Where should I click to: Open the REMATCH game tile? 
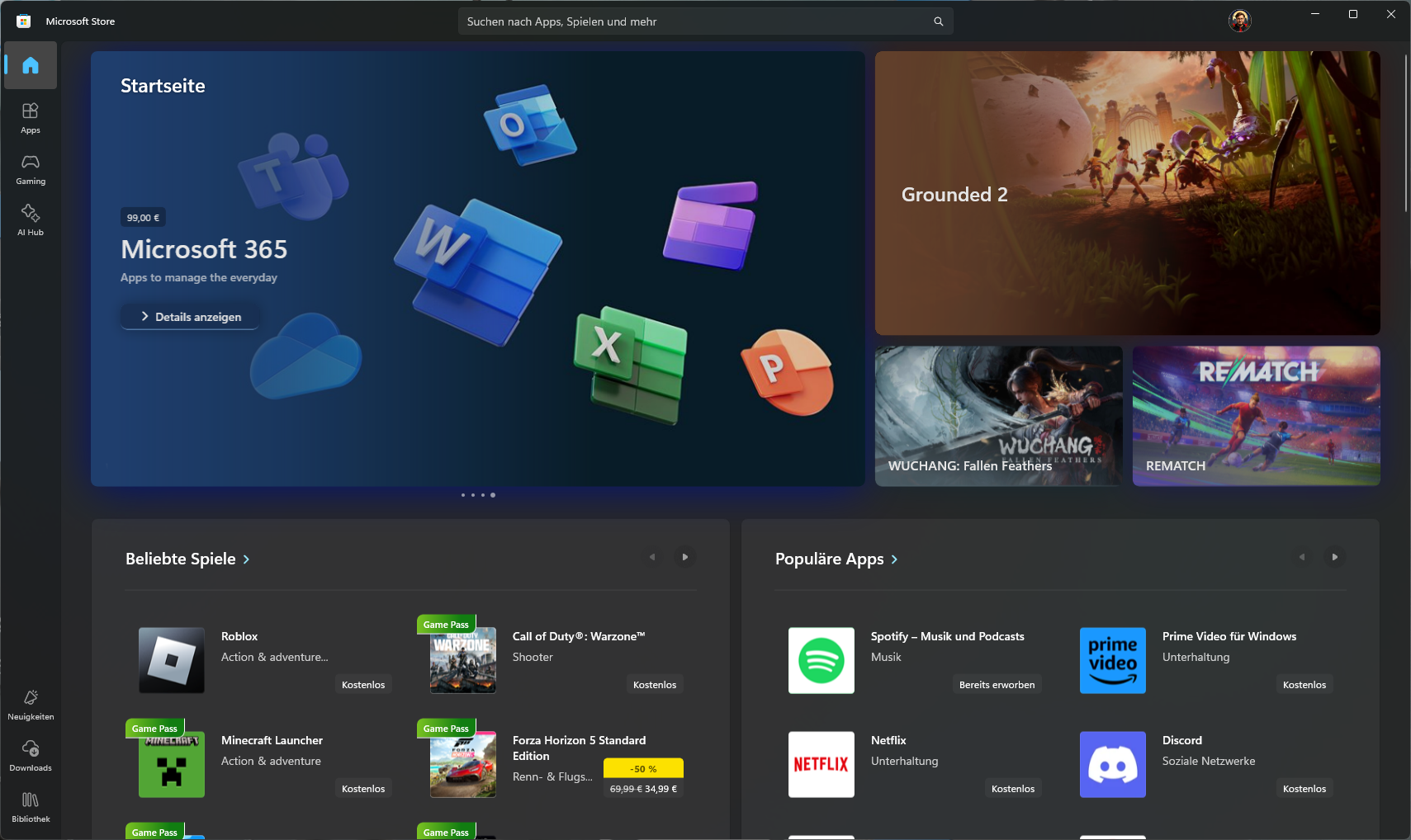1256,416
